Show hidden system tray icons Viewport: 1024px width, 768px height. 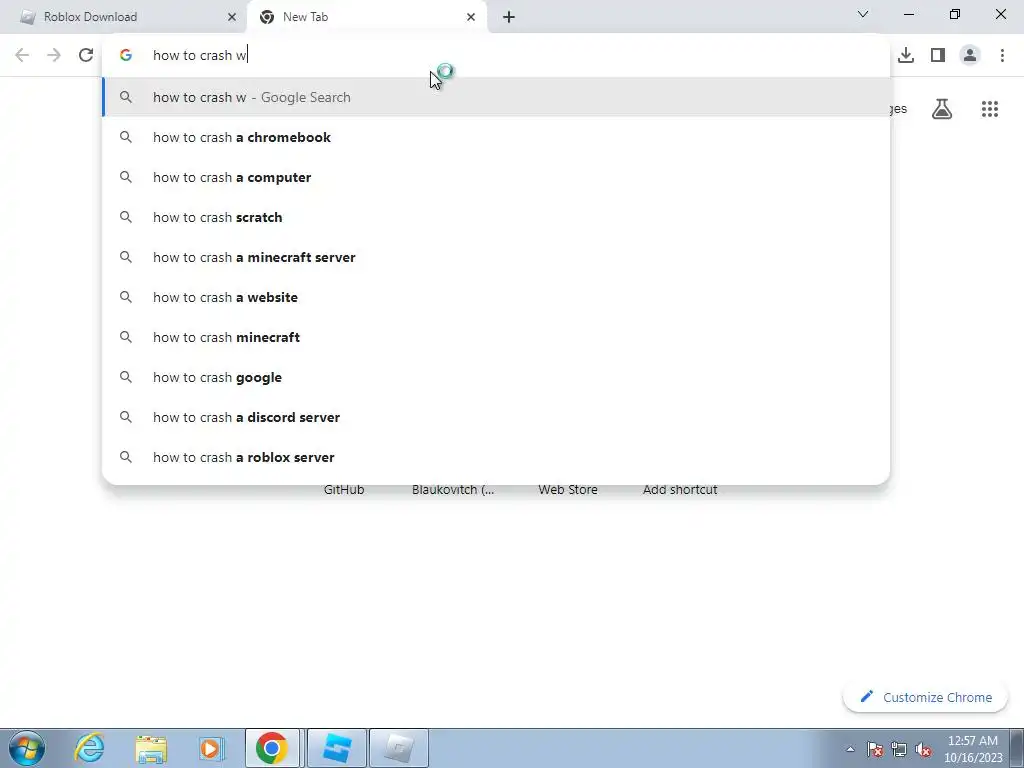[x=850, y=749]
